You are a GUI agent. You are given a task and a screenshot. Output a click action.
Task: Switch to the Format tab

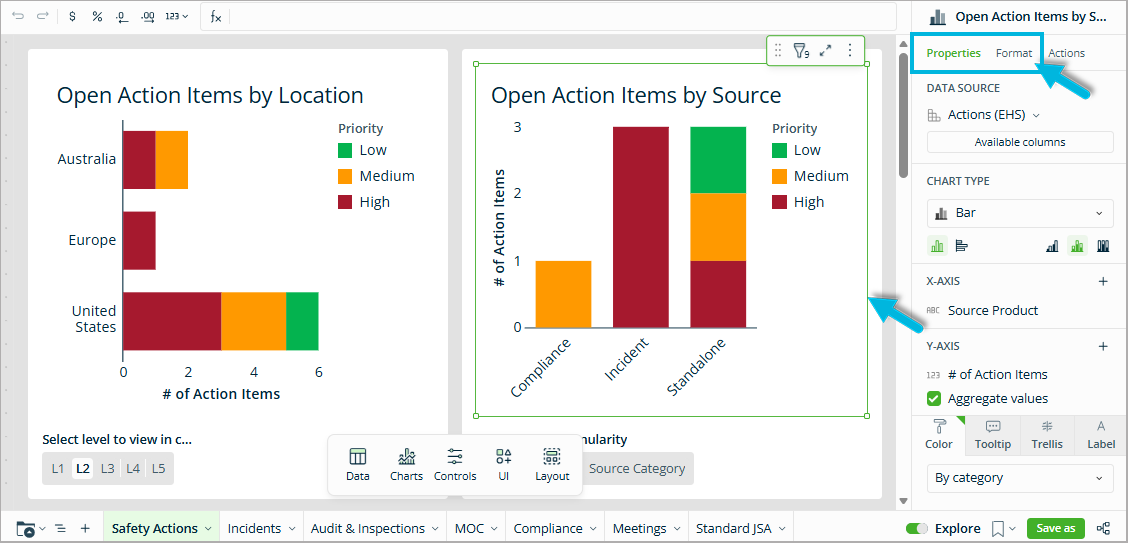click(1013, 53)
